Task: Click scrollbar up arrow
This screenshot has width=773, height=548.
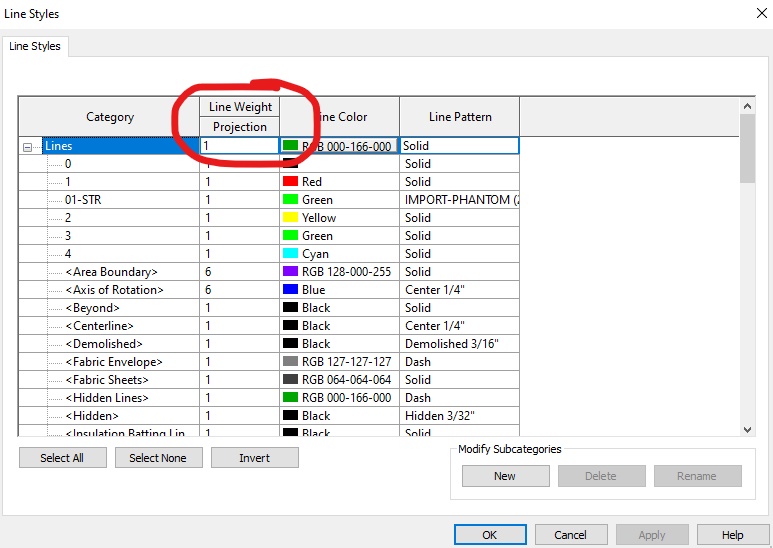Action: tap(747, 106)
